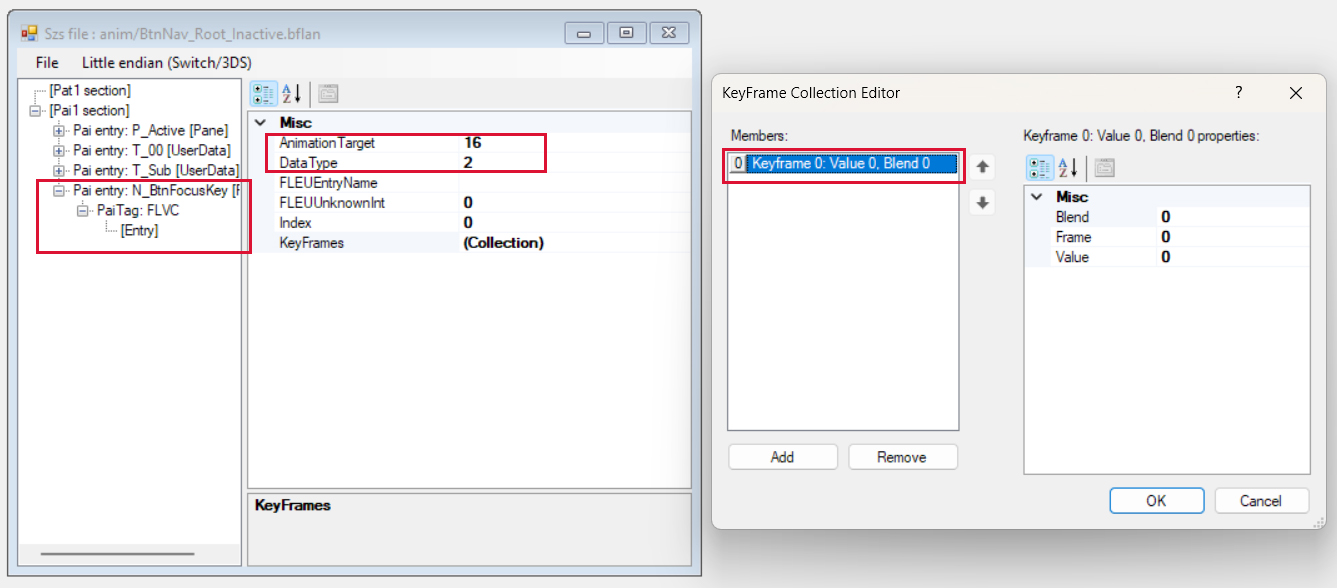Confirm changes with the OK button
This screenshot has height=588, width=1337.
pos(1156,500)
